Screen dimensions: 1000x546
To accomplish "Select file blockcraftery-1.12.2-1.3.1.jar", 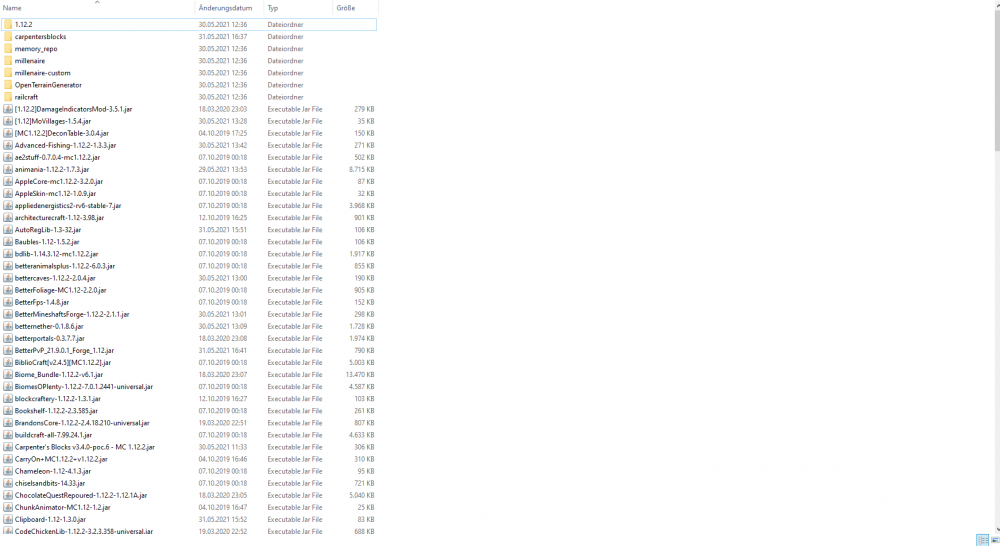I will point(57,399).
